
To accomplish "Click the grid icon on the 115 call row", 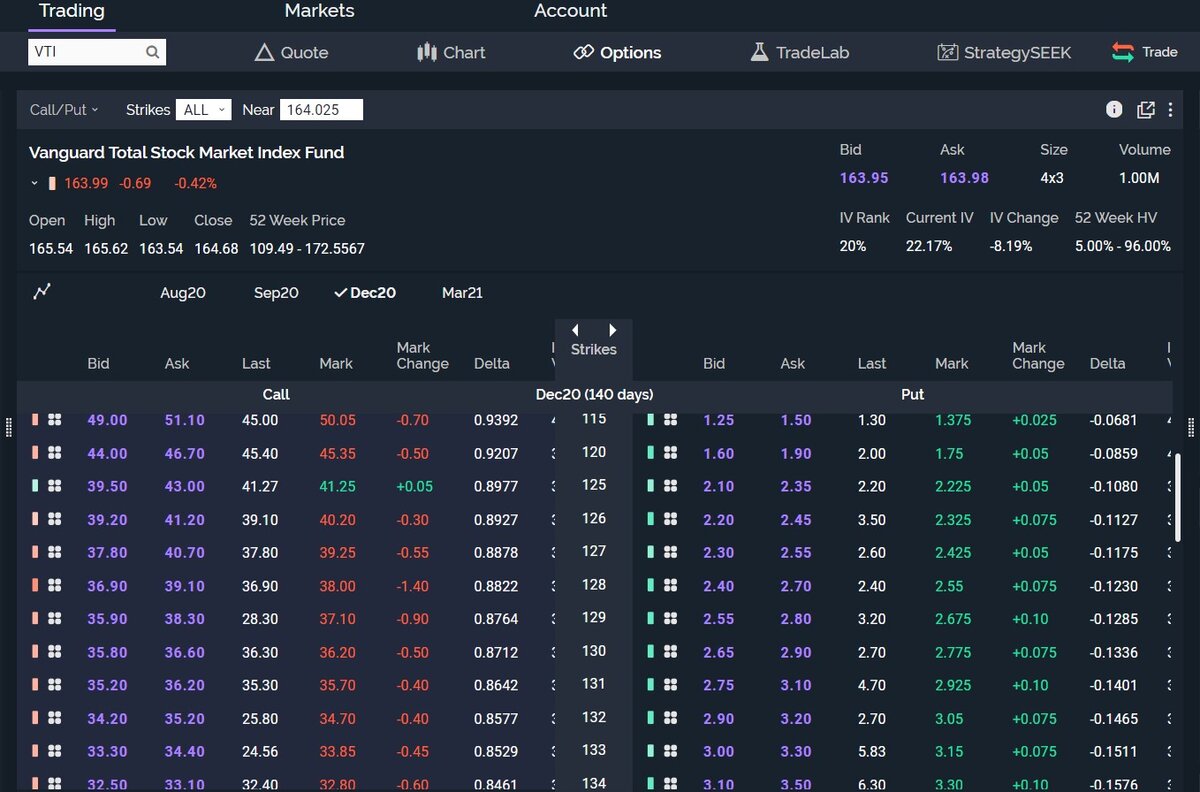I will click(55, 420).
